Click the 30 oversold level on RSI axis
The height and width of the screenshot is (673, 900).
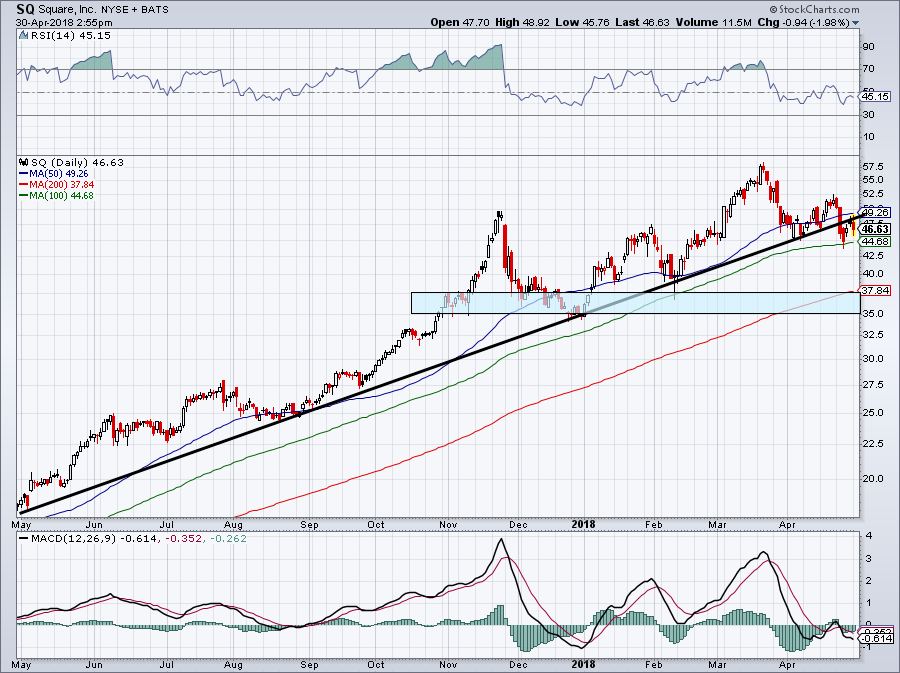pyautogui.click(x=868, y=115)
